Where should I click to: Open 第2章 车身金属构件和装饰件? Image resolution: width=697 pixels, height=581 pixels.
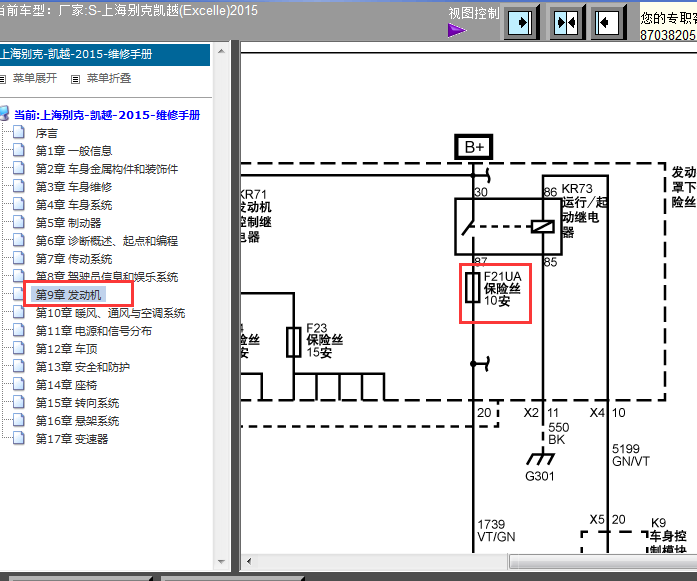point(107,169)
